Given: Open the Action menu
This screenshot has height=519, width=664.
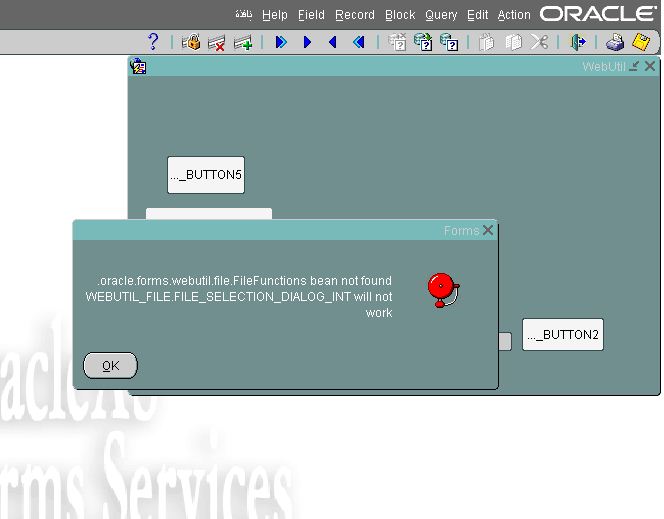Looking at the screenshot, I should click(x=514, y=15).
